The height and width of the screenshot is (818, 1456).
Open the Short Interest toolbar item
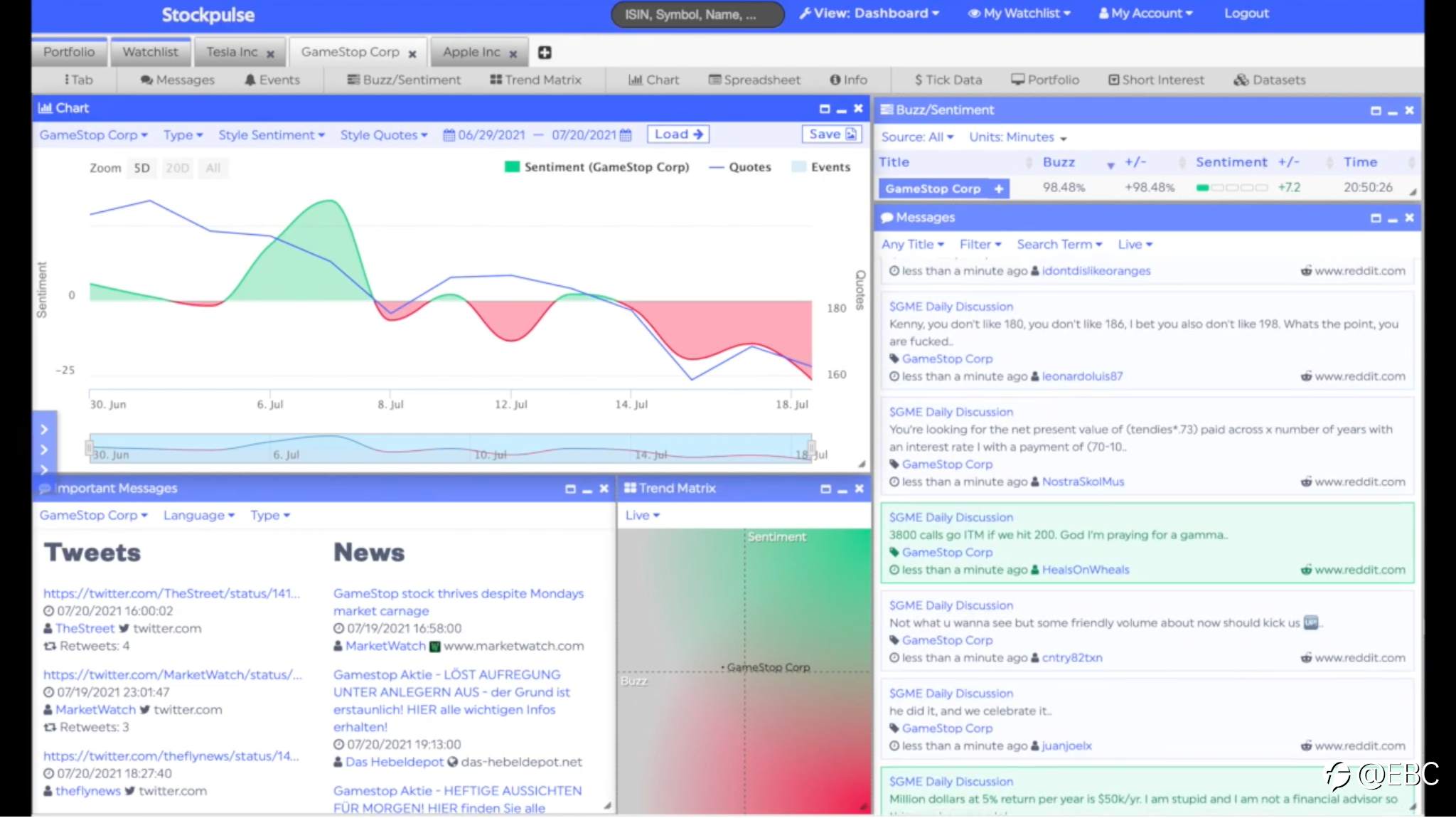(1156, 80)
